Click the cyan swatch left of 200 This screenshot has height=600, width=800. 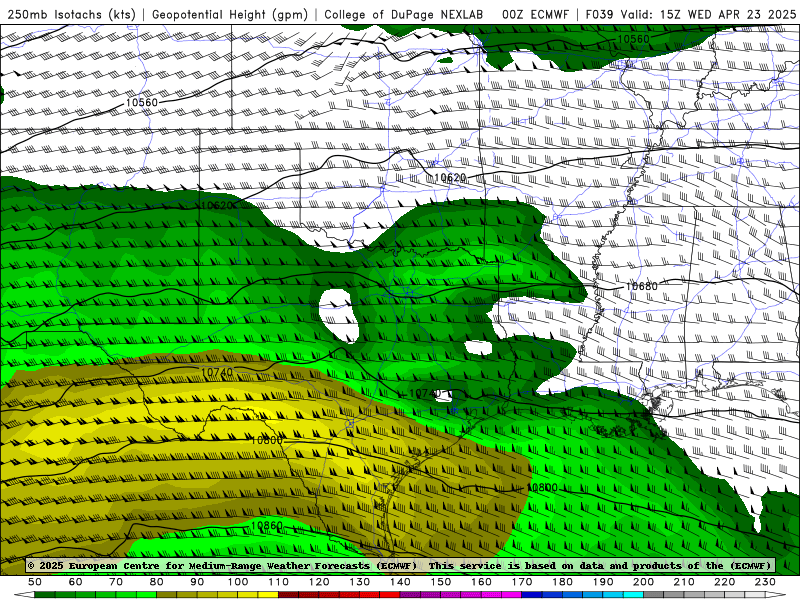click(x=633, y=595)
